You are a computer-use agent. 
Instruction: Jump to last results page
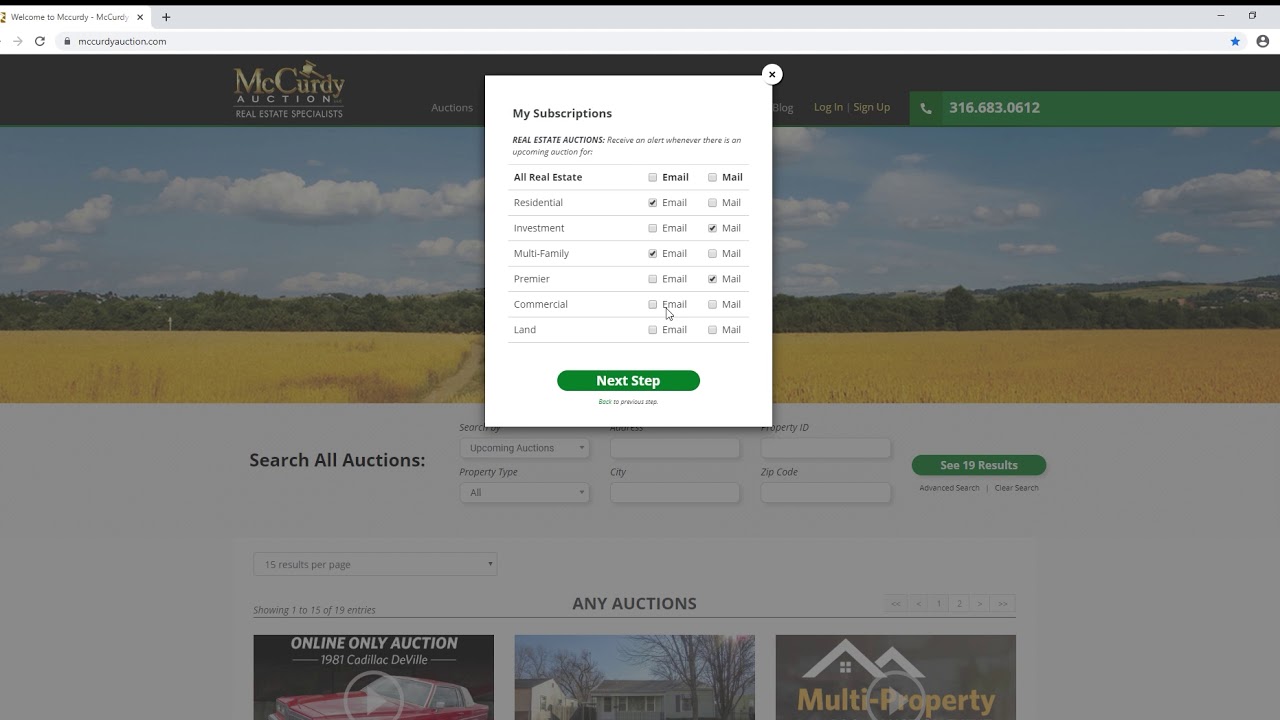click(x=1002, y=604)
